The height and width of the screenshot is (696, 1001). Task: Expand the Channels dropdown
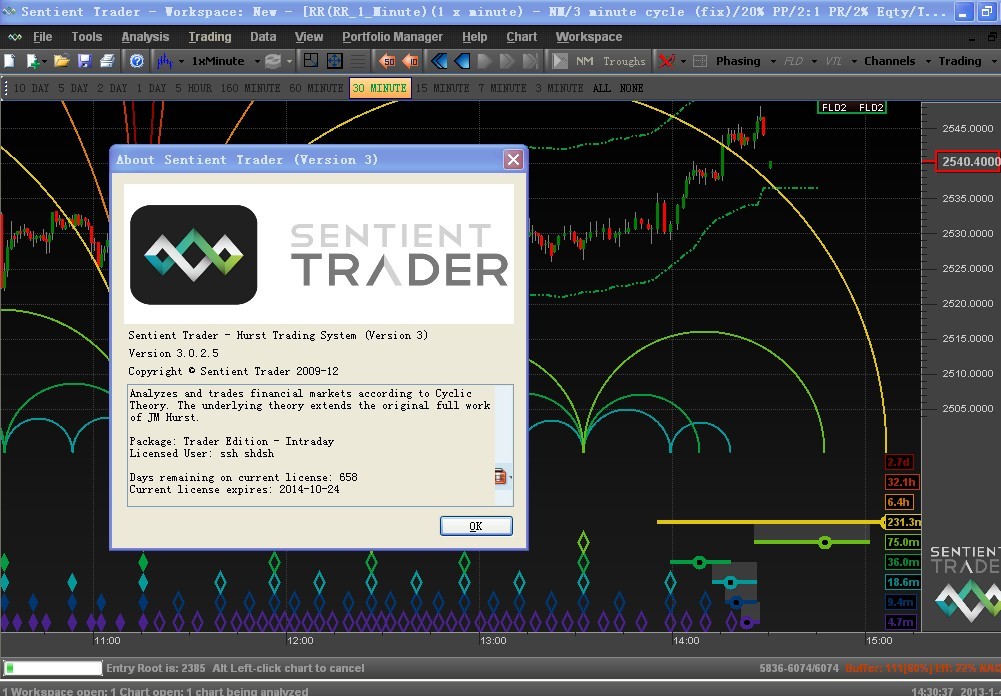coord(927,61)
